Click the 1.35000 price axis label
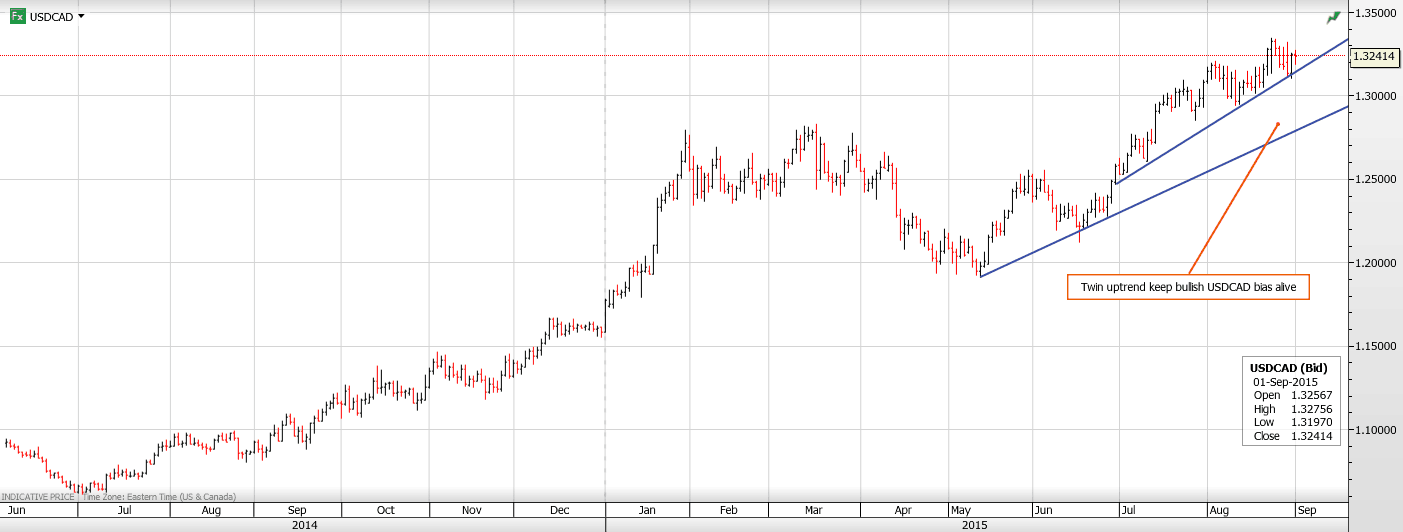1403x532 pixels. (1375, 13)
